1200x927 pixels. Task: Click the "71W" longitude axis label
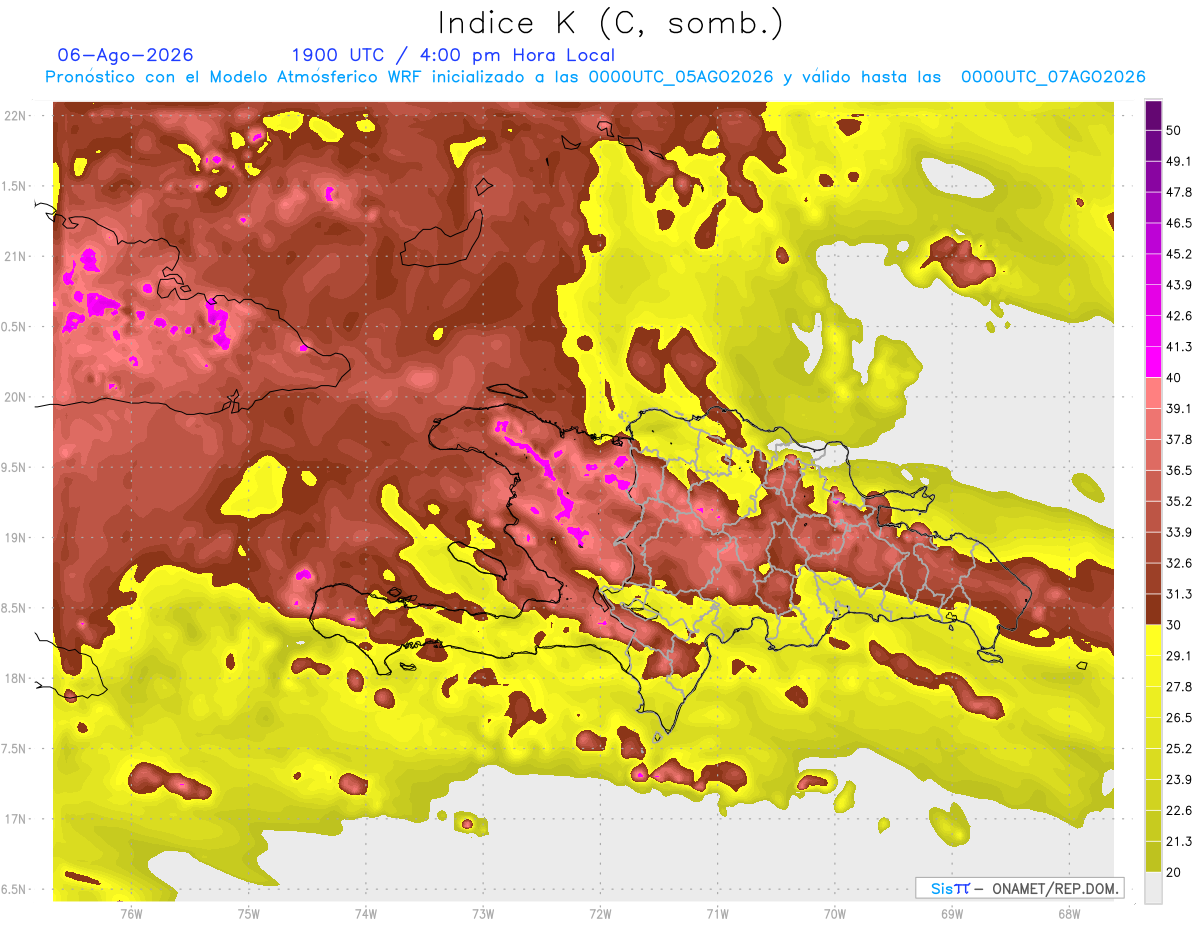point(717,914)
